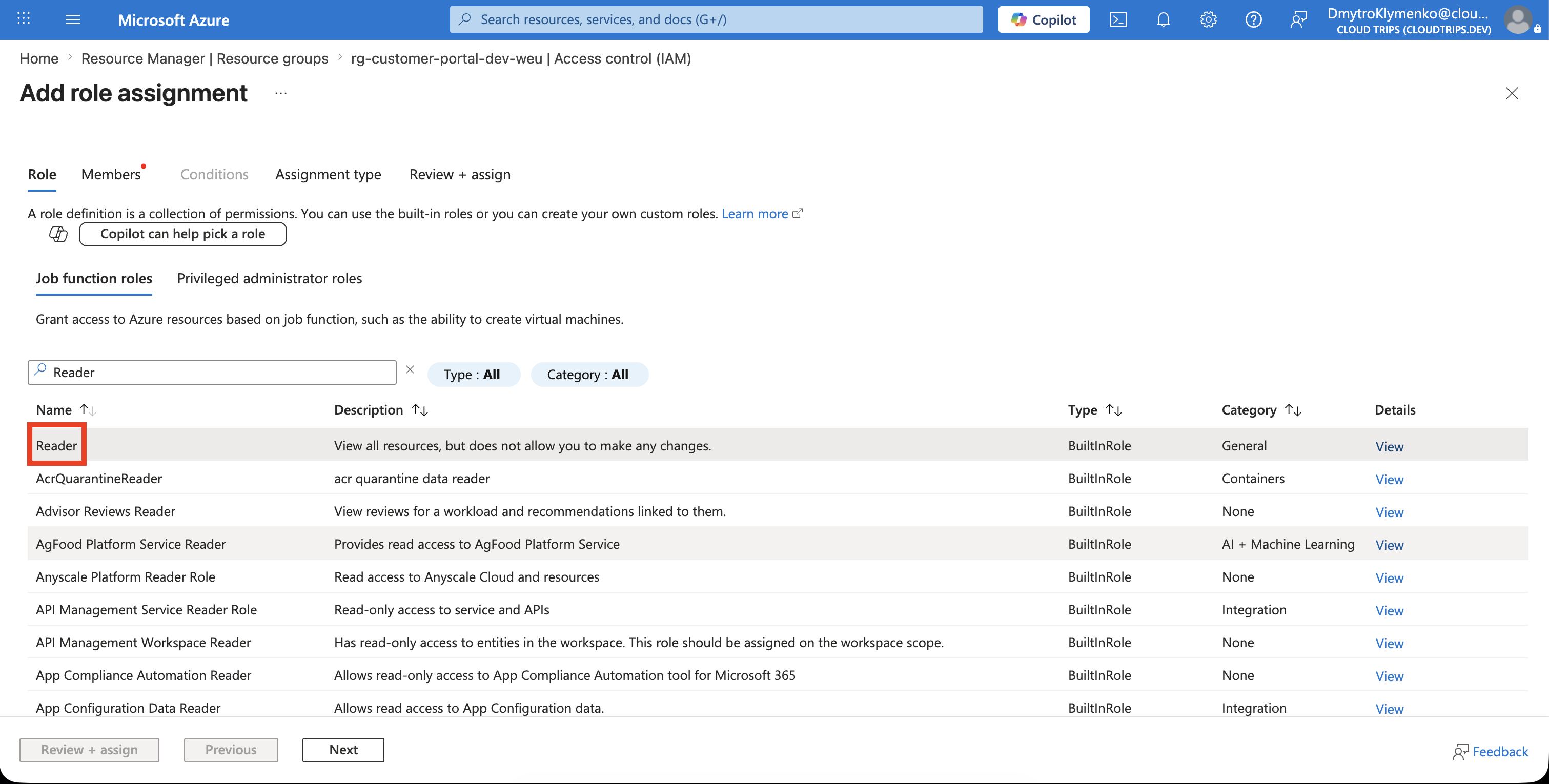
Task: Click the Previous button
Action: tap(231, 750)
